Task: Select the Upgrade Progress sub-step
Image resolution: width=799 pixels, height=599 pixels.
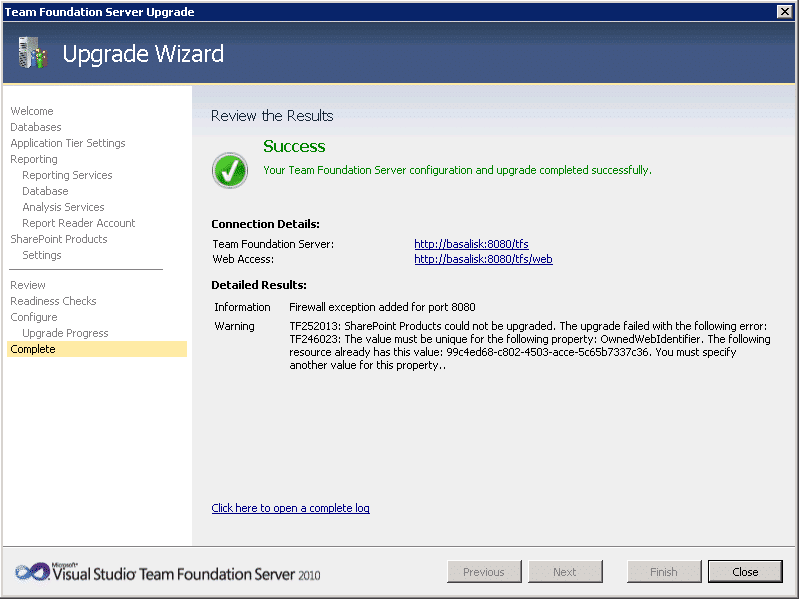Action: click(x=65, y=333)
